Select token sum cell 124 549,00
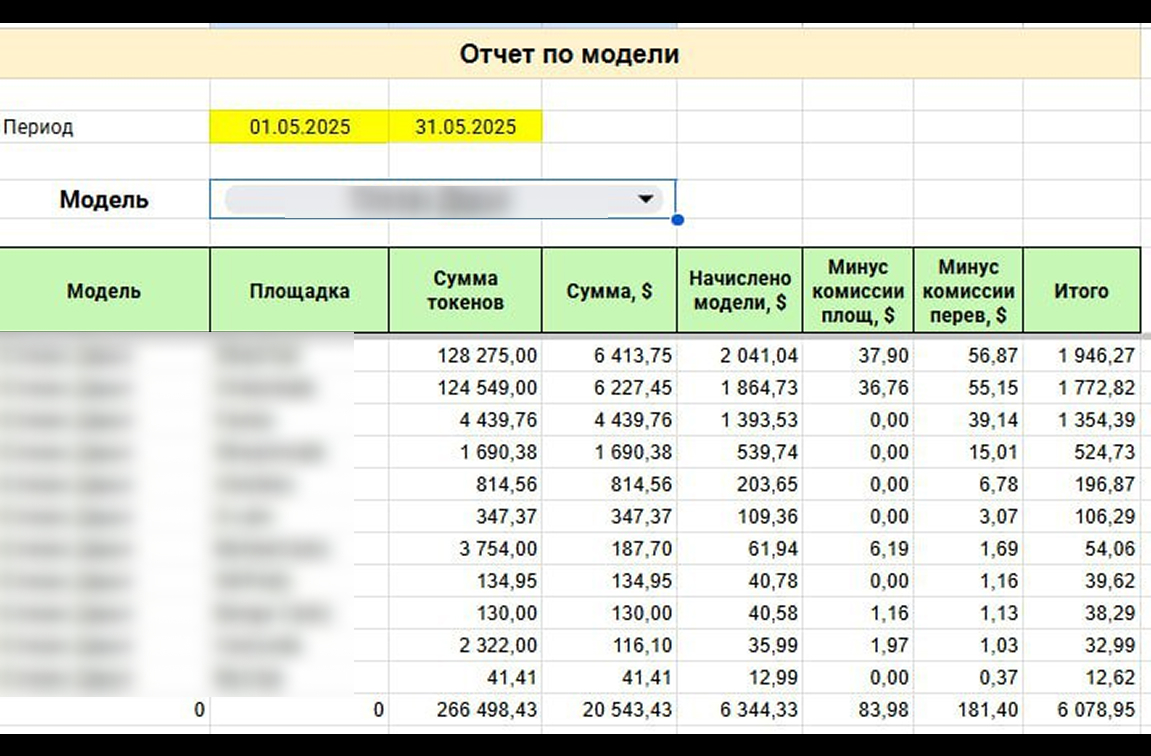The width and height of the screenshot is (1151, 756). click(465, 388)
